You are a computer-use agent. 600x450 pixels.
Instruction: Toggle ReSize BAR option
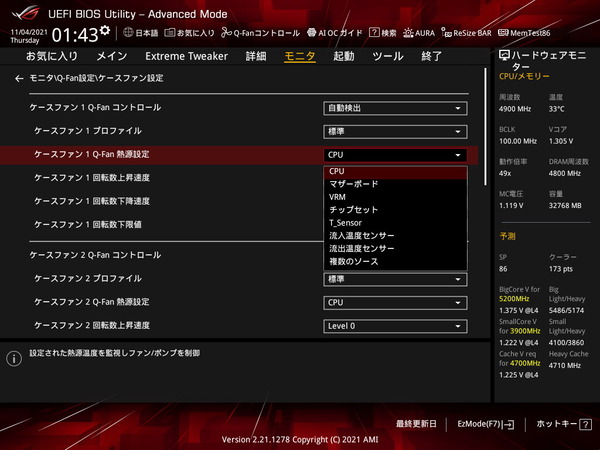click(x=469, y=33)
